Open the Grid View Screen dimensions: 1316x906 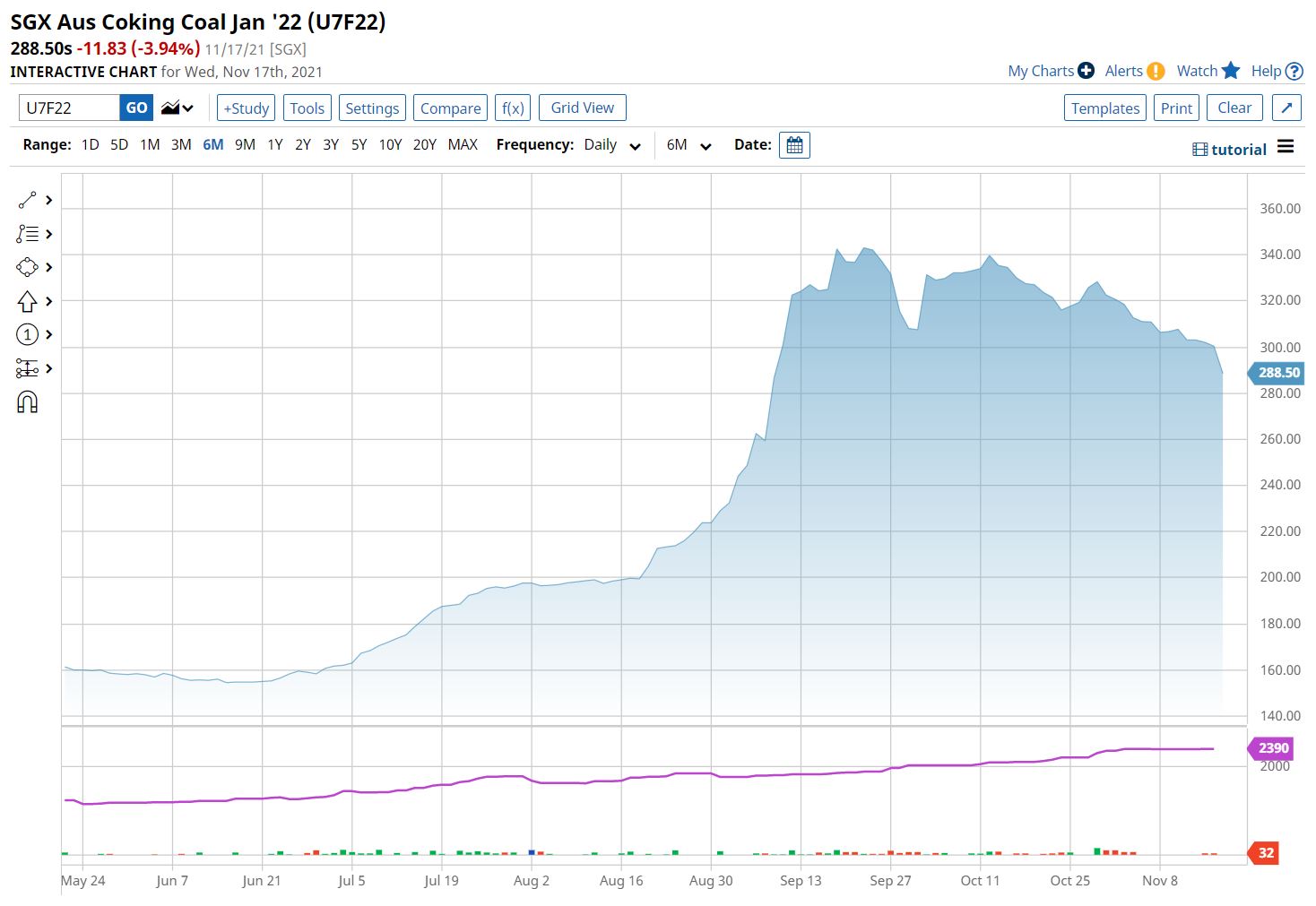point(582,108)
